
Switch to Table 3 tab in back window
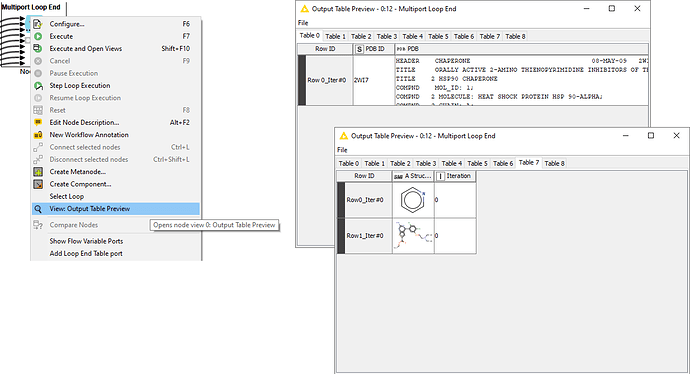tap(387, 37)
